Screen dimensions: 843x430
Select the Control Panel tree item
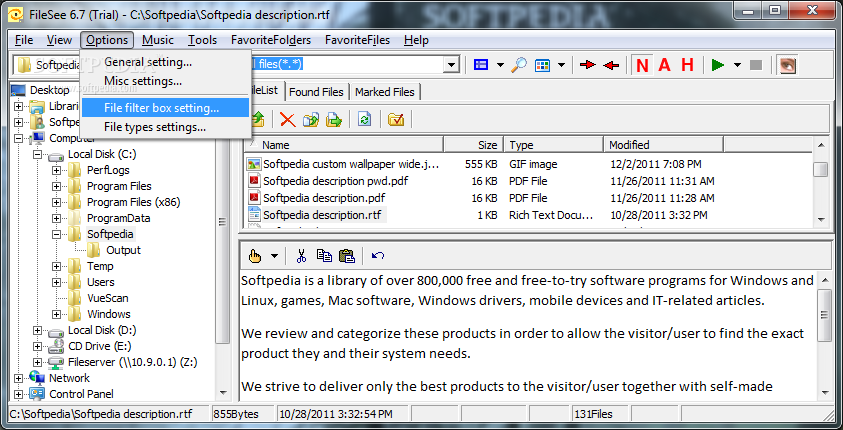pyautogui.click(x=81, y=395)
